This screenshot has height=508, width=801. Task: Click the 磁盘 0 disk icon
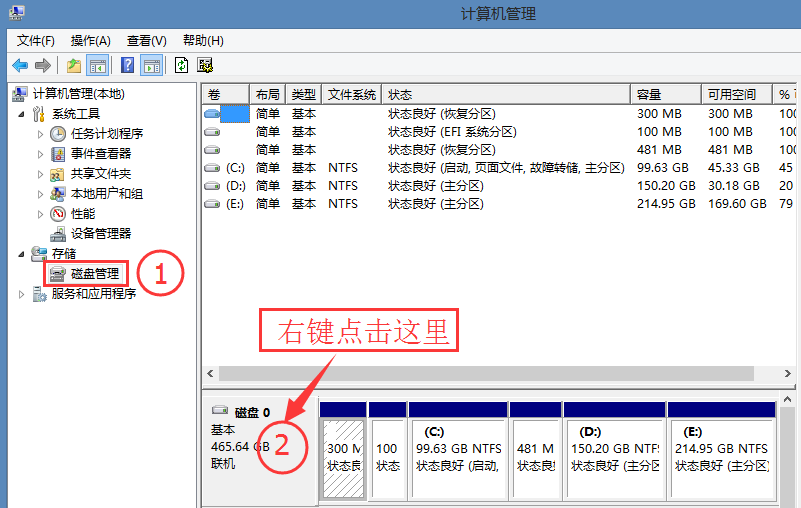(x=220, y=411)
